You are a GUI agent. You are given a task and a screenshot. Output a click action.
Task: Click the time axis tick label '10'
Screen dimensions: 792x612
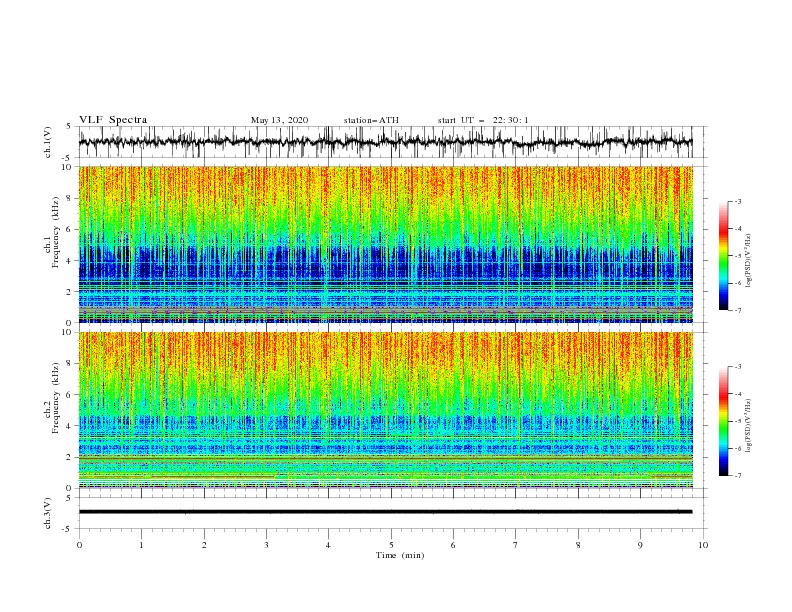click(703, 545)
